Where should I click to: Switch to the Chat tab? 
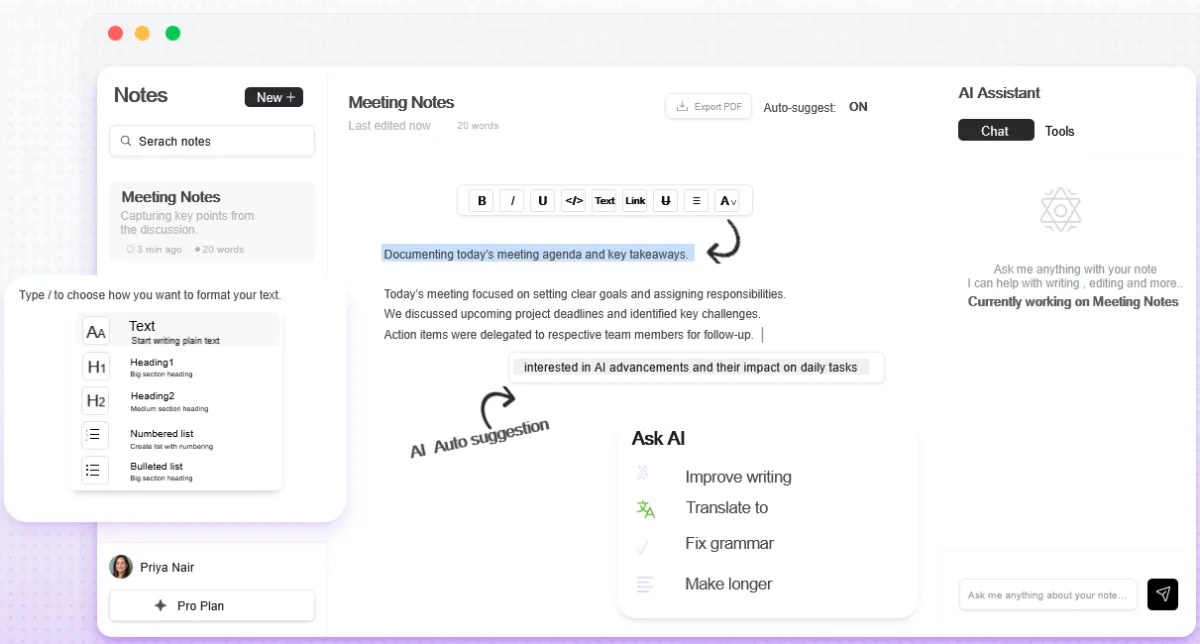coord(996,131)
